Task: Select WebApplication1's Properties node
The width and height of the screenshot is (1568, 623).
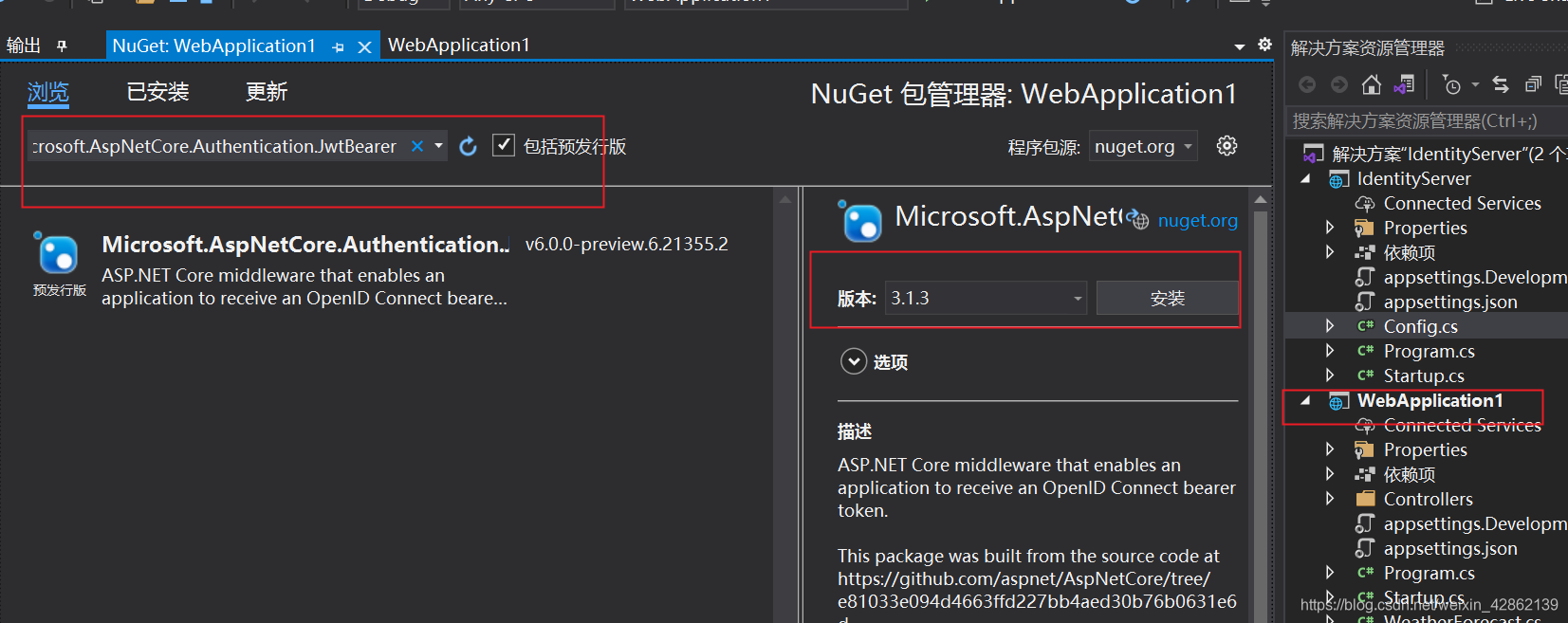Action: (x=1425, y=449)
